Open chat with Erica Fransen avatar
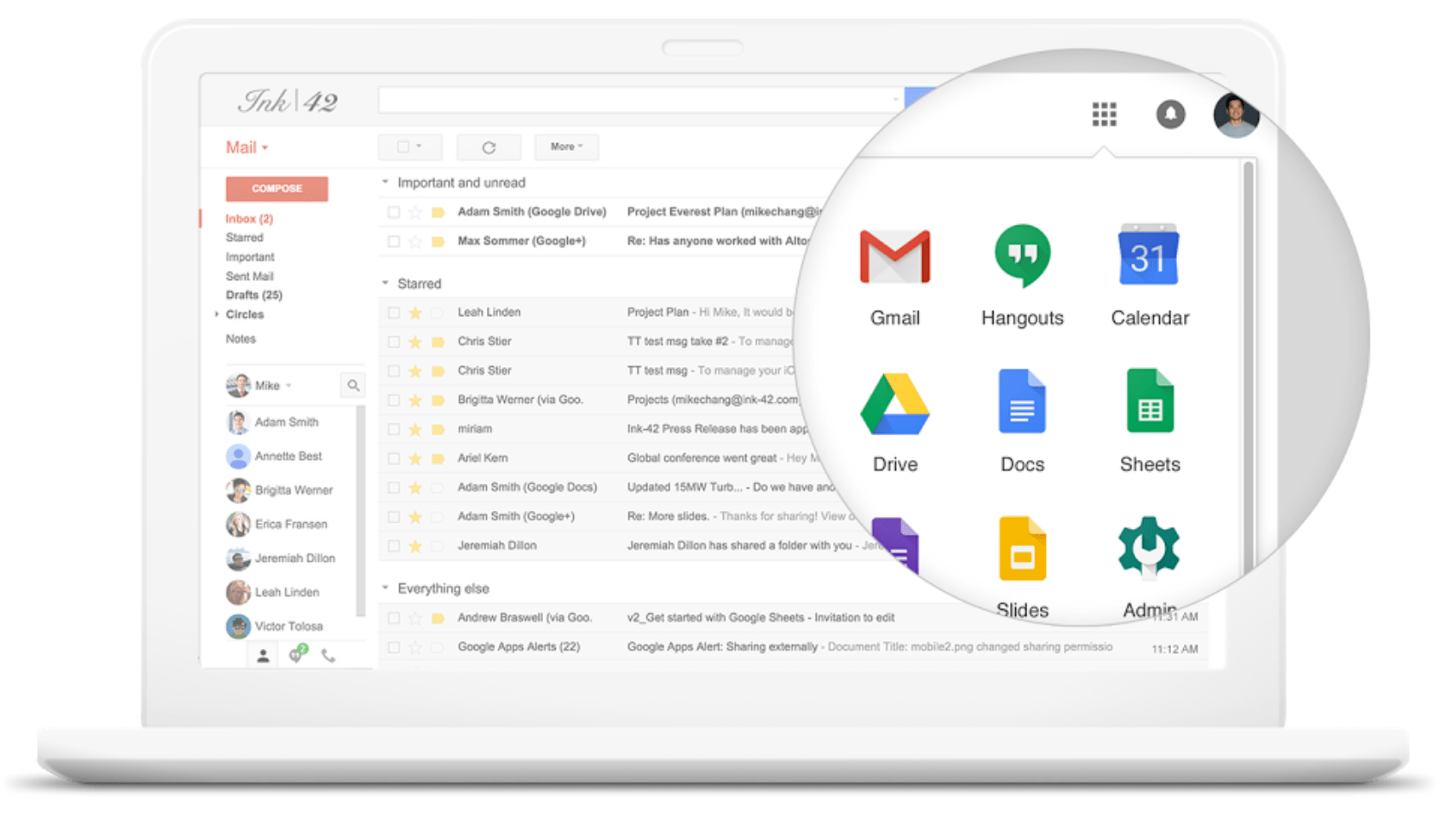The image size is (1439, 840). click(238, 524)
